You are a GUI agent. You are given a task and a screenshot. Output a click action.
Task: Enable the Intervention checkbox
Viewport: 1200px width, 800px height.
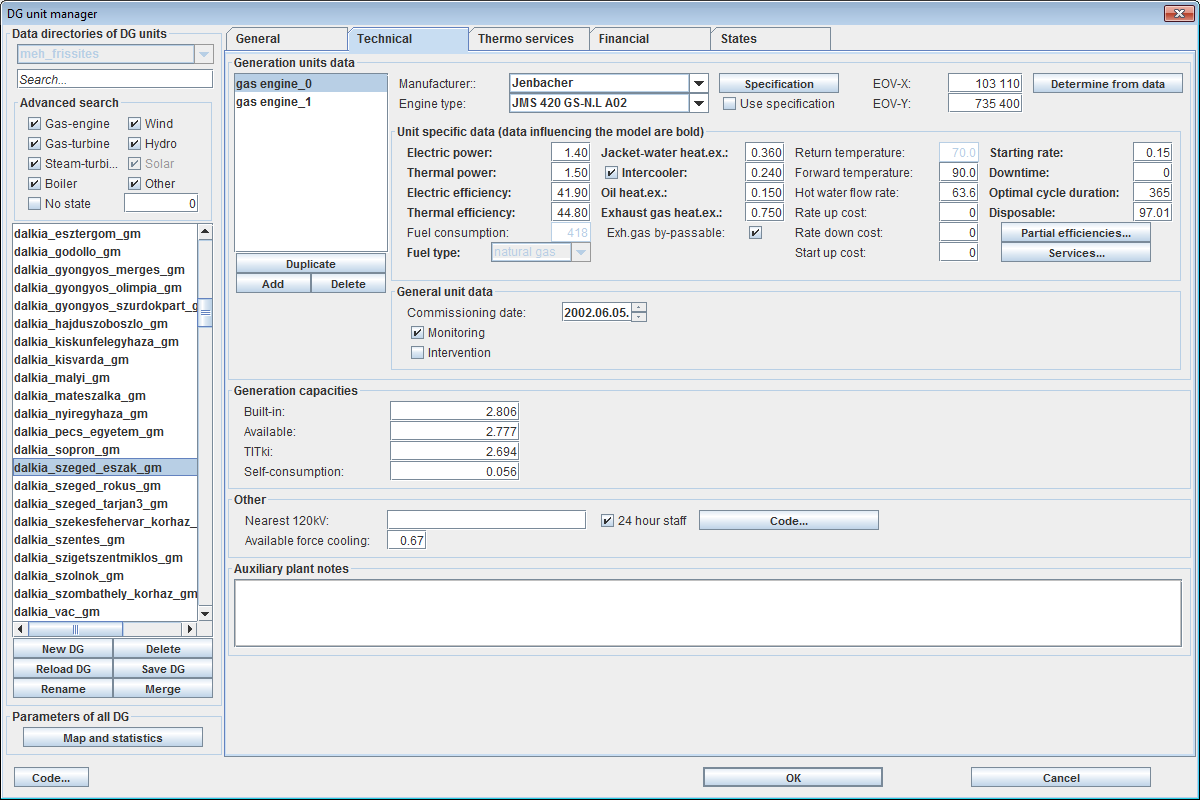pyautogui.click(x=418, y=353)
